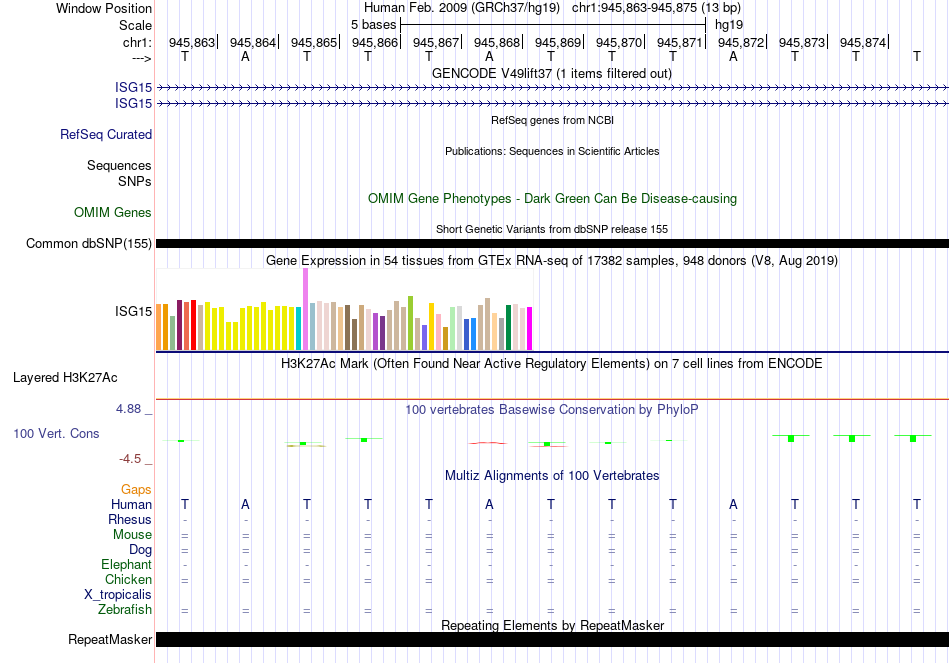Click the ISG15 label beside the GTEx bar chart

(x=133, y=311)
